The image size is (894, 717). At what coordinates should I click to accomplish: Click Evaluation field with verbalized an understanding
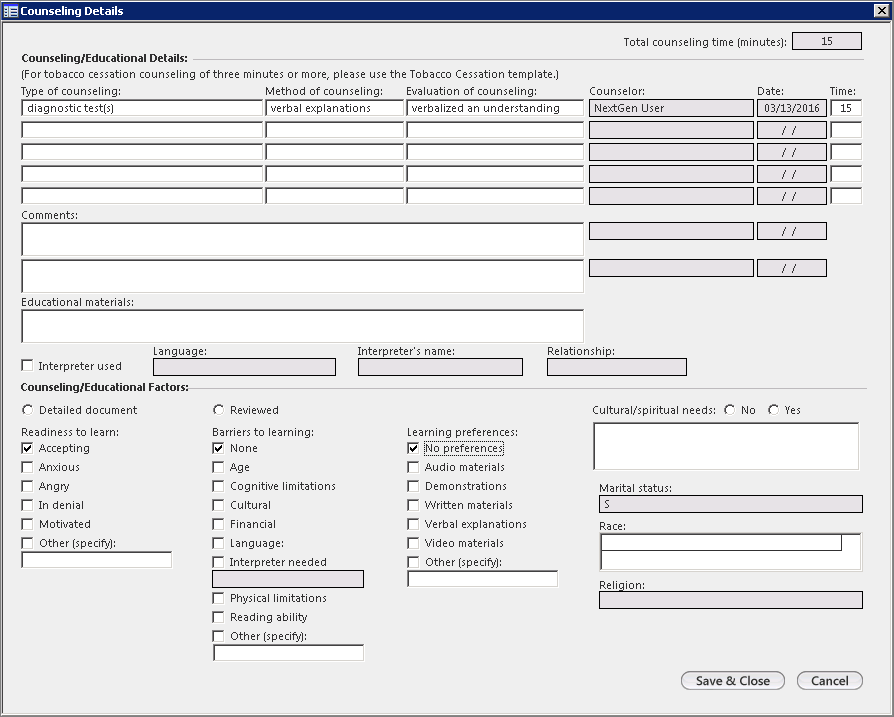coord(495,108)
